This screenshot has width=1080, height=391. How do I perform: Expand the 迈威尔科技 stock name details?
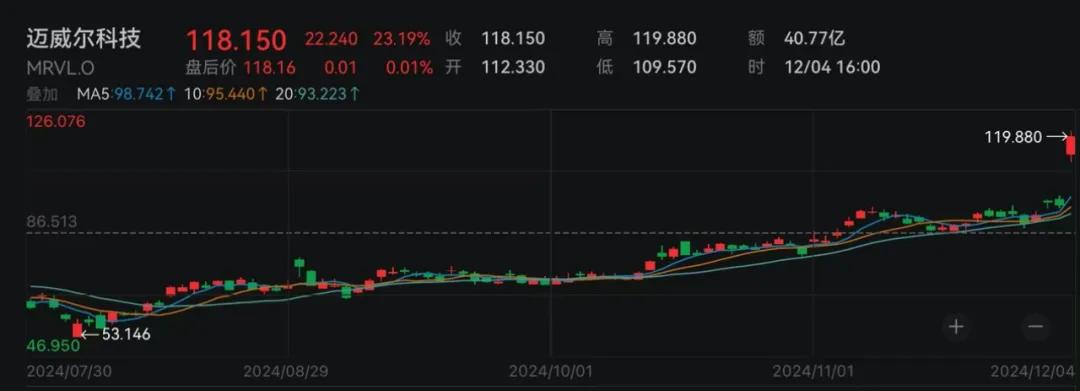(x=83, y=39)
